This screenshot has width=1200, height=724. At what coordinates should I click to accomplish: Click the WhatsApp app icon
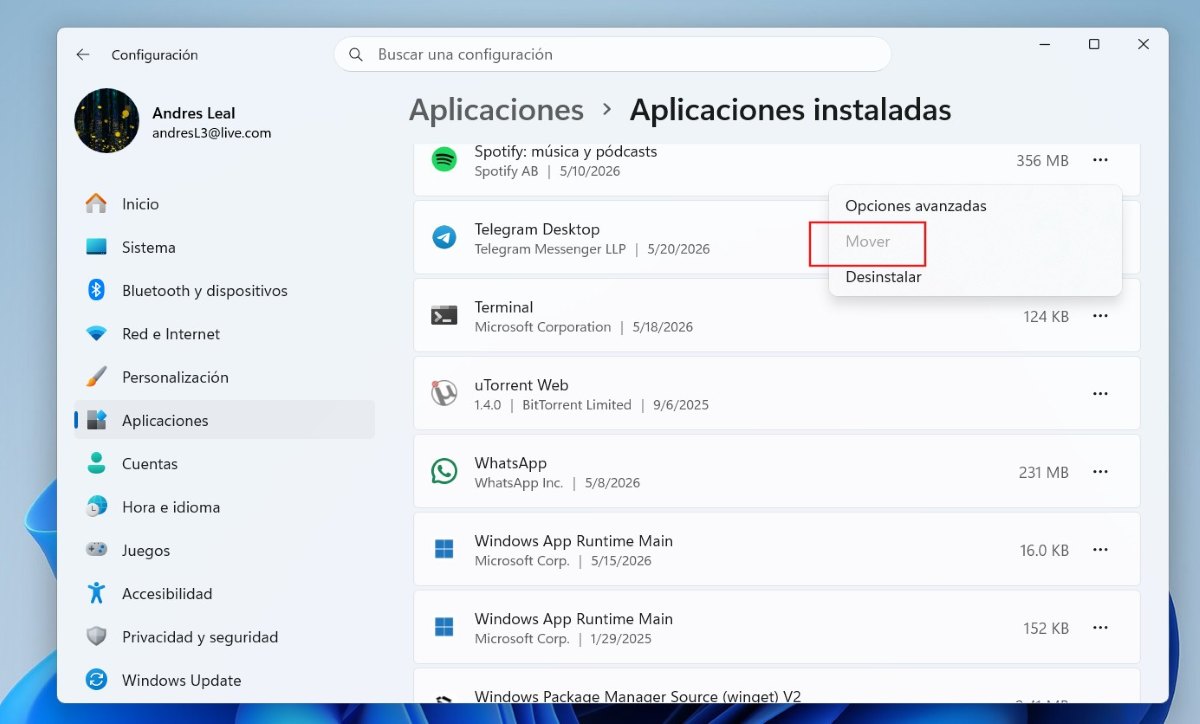tap(444, 471)
